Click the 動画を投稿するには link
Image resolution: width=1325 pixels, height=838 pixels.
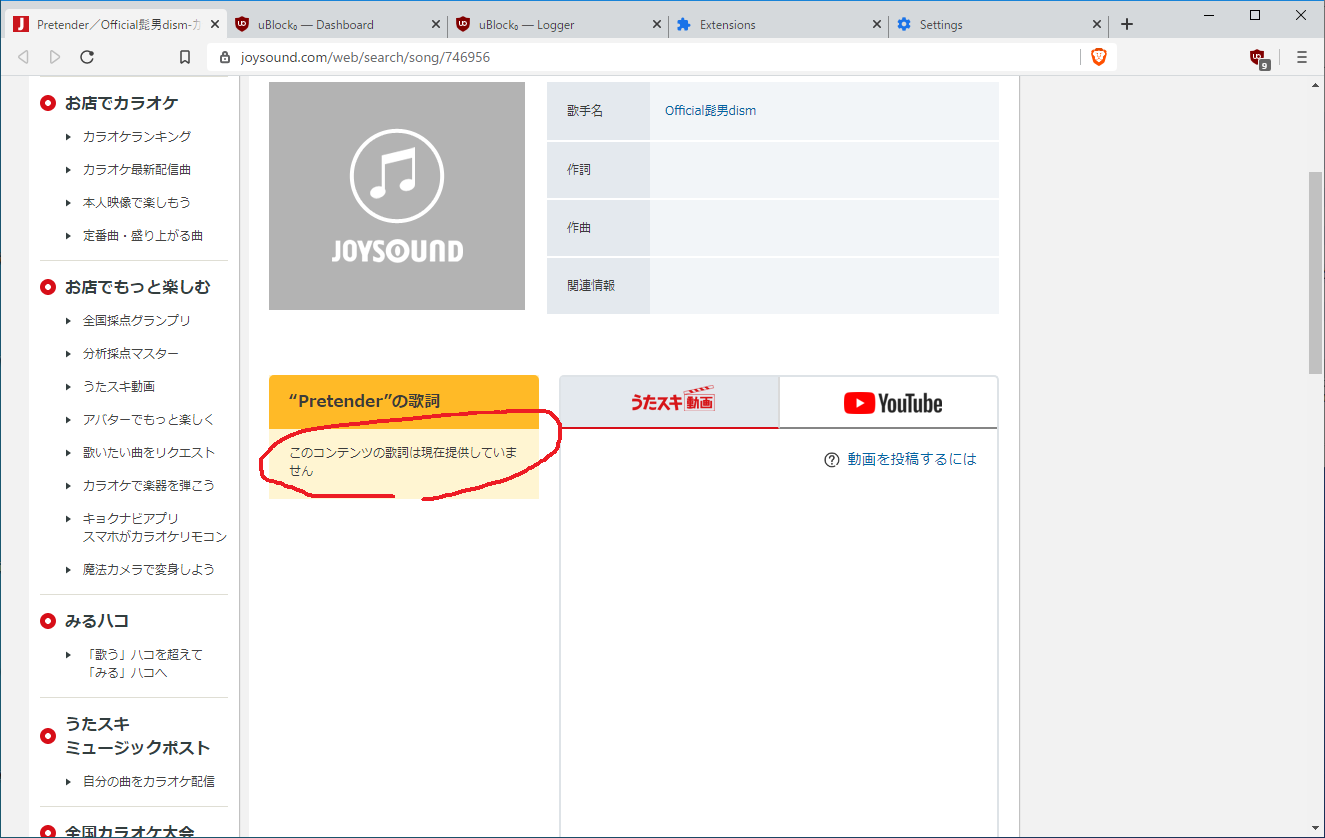pos(910,459)
